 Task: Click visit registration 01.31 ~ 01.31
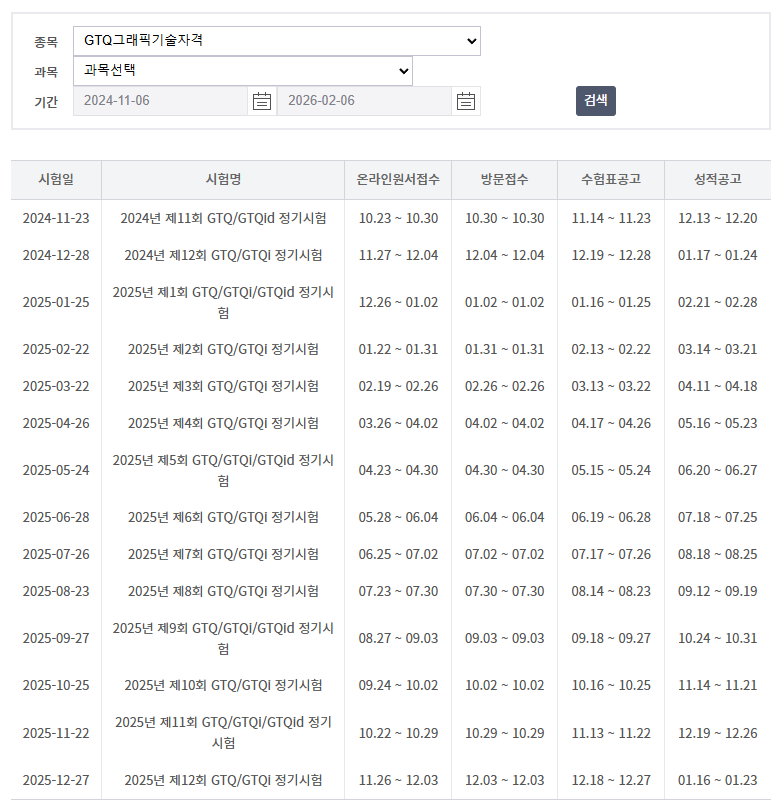505,349
